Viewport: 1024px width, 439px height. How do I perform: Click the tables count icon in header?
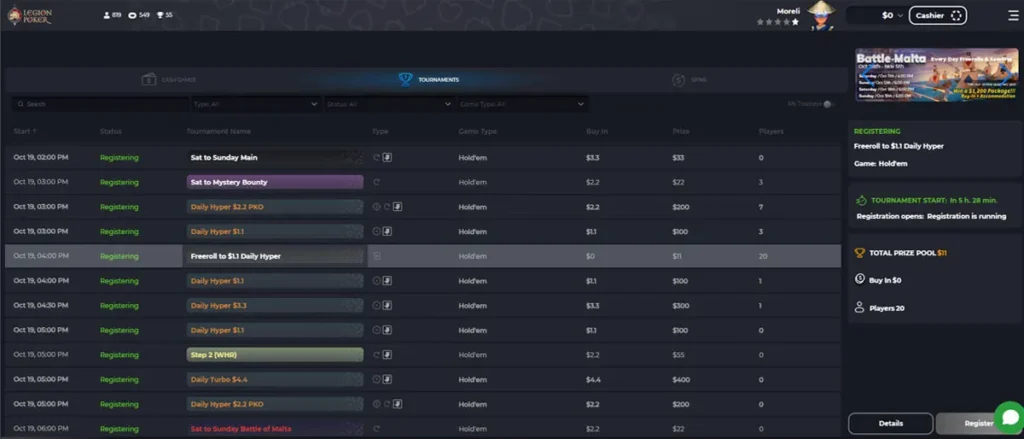133,16
